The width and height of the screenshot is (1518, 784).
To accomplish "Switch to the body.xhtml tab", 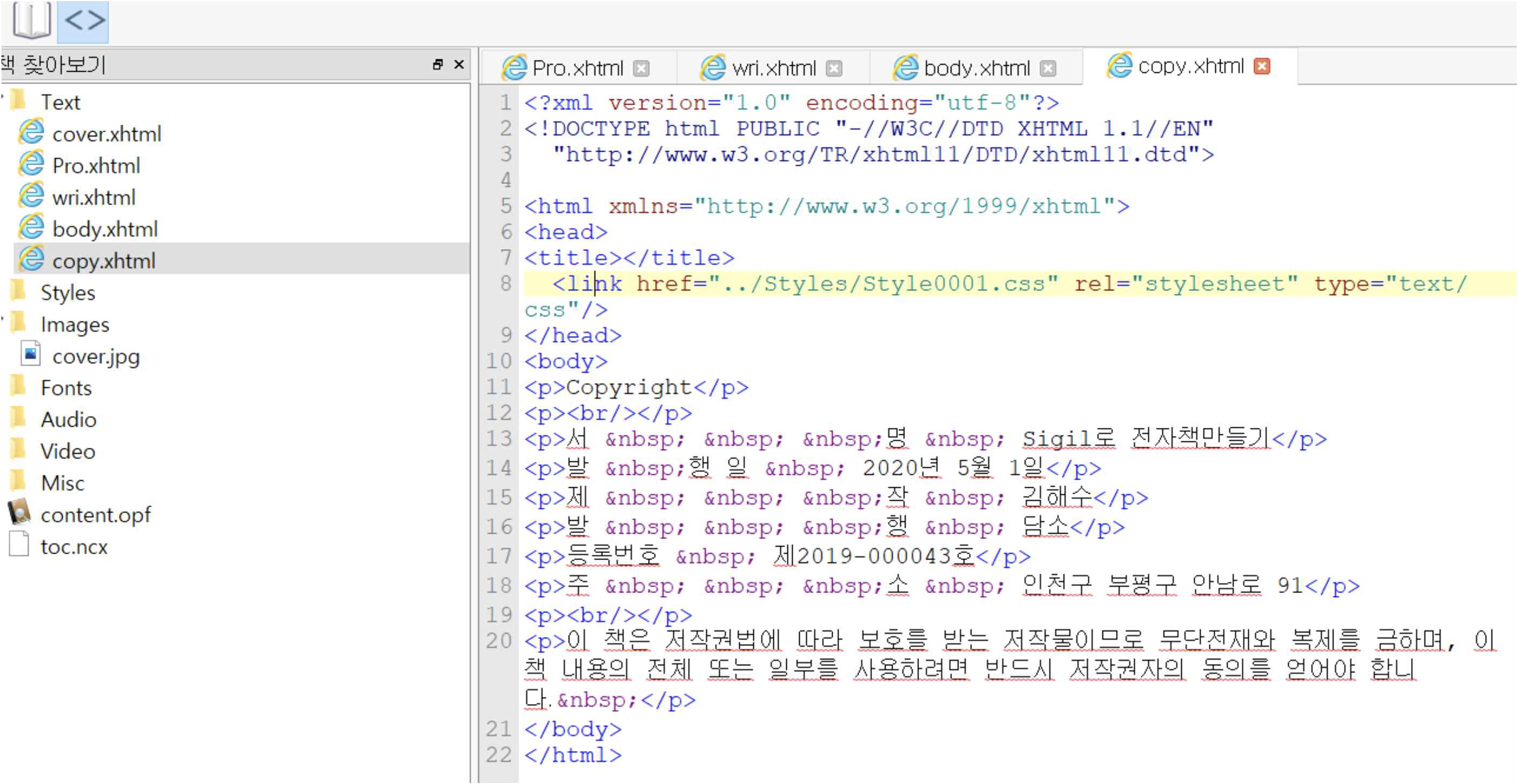I will coord(976,69).
